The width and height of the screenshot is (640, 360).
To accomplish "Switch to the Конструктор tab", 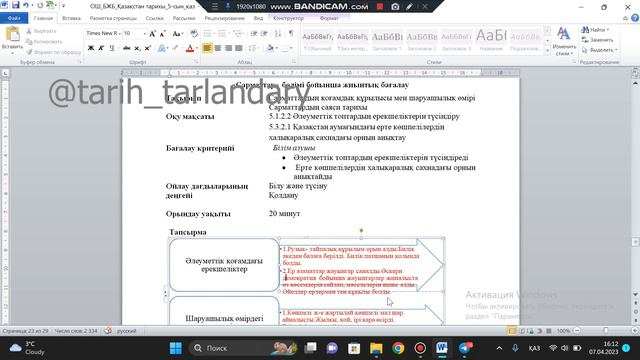I will tap(288, 18).
